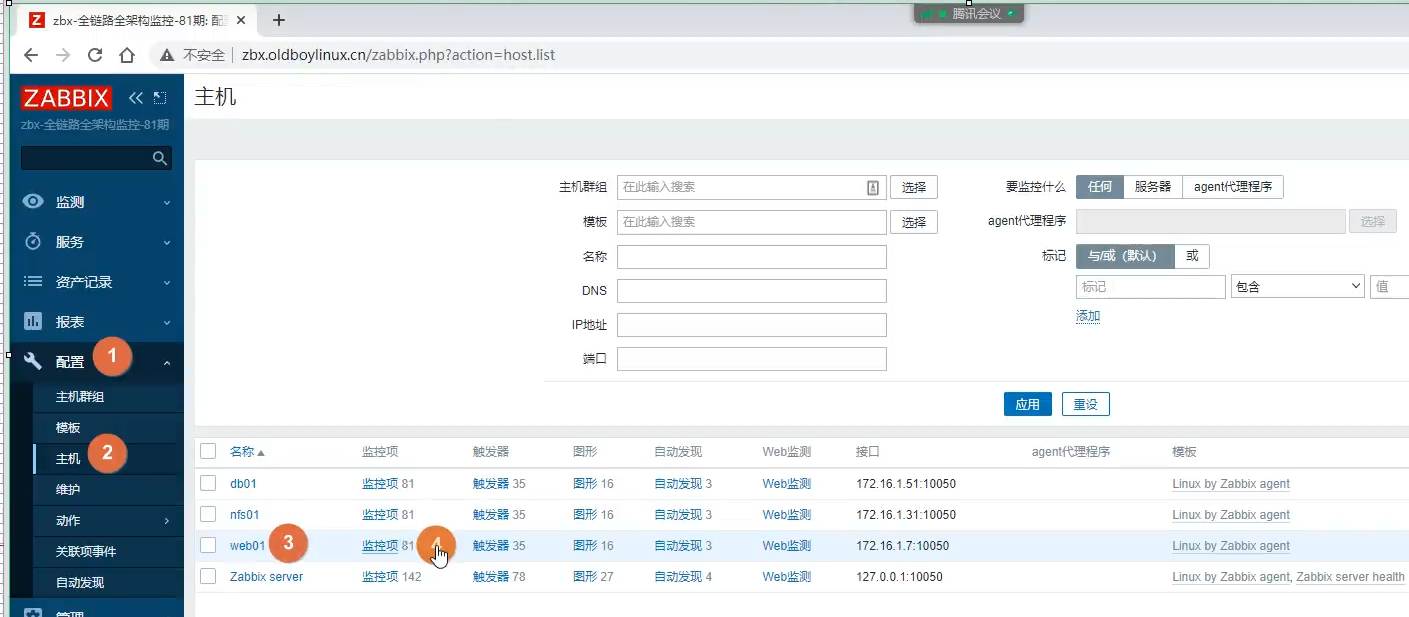Open the 包含 tag operator dropdown

coord(1298,287)
